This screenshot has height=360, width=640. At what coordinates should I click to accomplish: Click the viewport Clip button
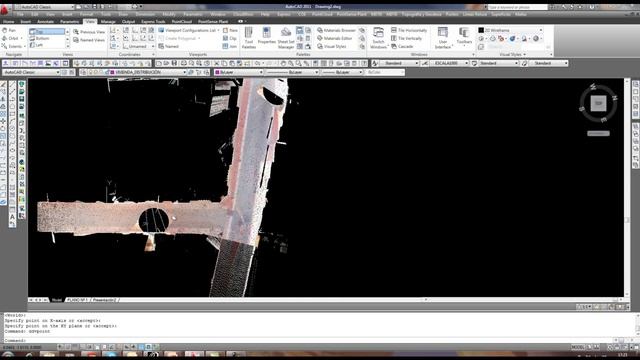click(x=229, y=38)
